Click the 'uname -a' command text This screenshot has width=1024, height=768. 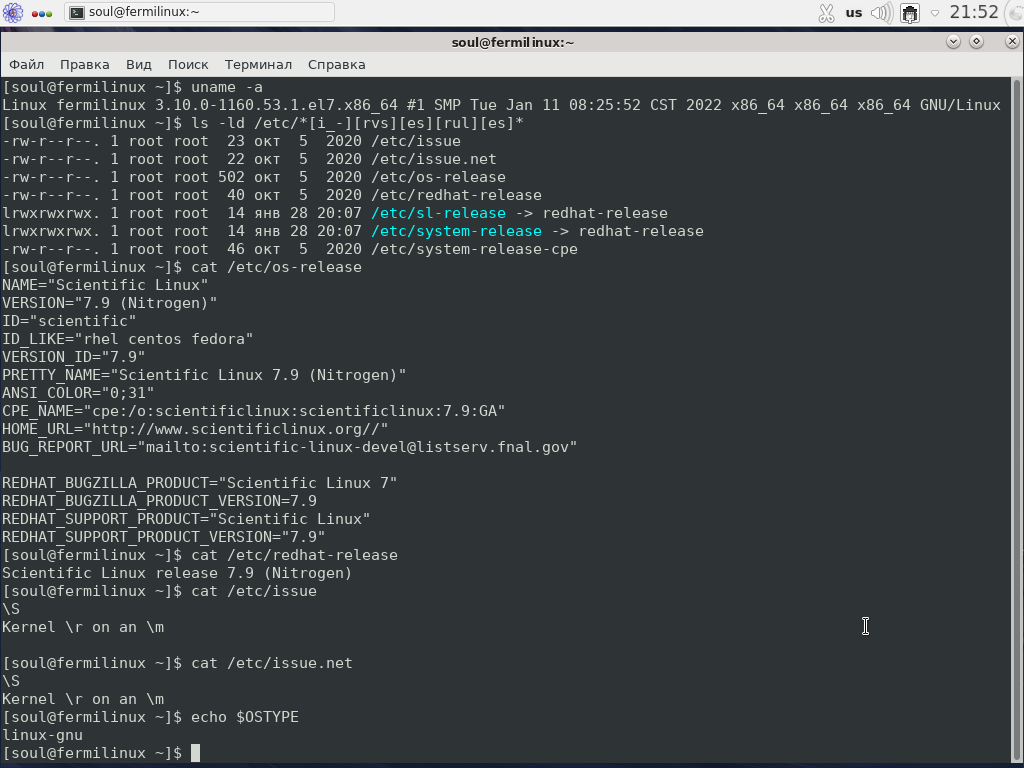coord(227,87)
